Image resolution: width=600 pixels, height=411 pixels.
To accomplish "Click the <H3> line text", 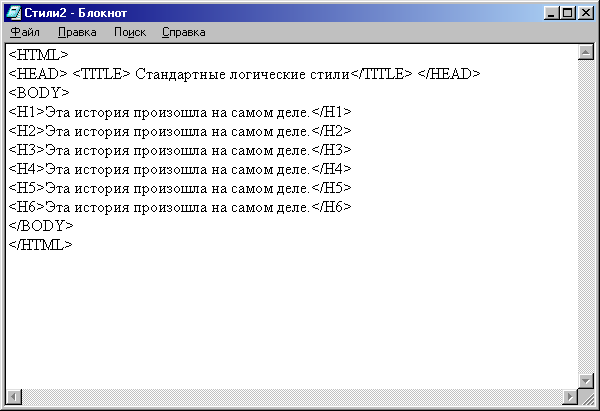I will [x=180, y=150].
